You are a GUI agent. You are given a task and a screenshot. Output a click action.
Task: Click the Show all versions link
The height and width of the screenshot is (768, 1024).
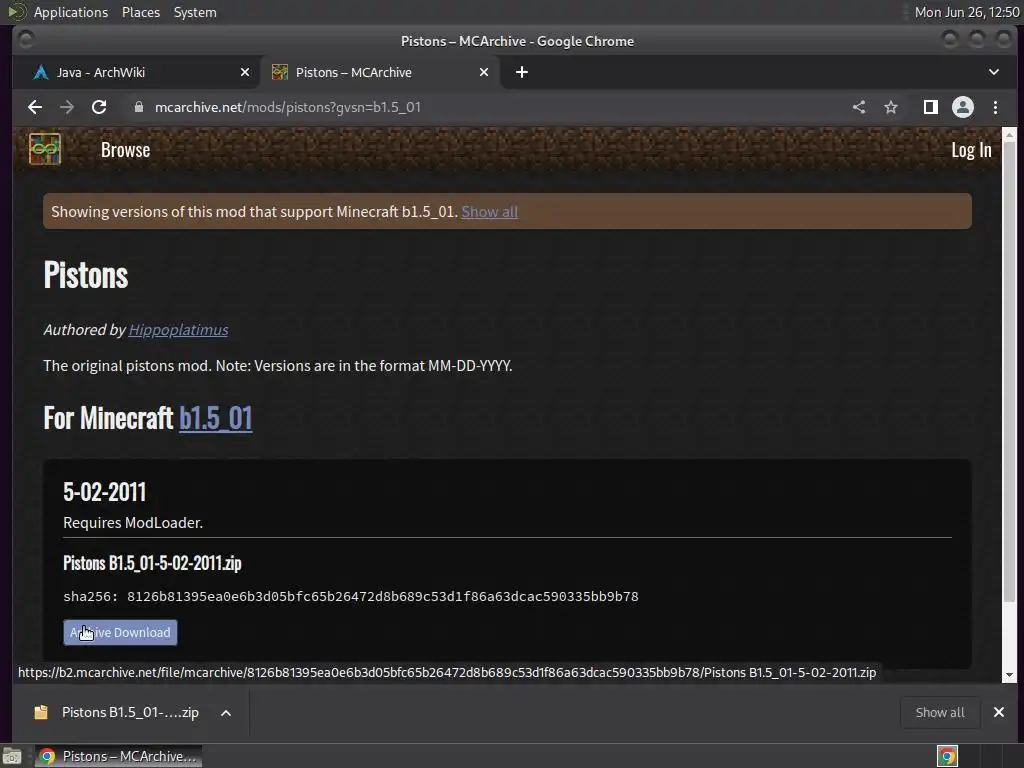tap(490, 212)
